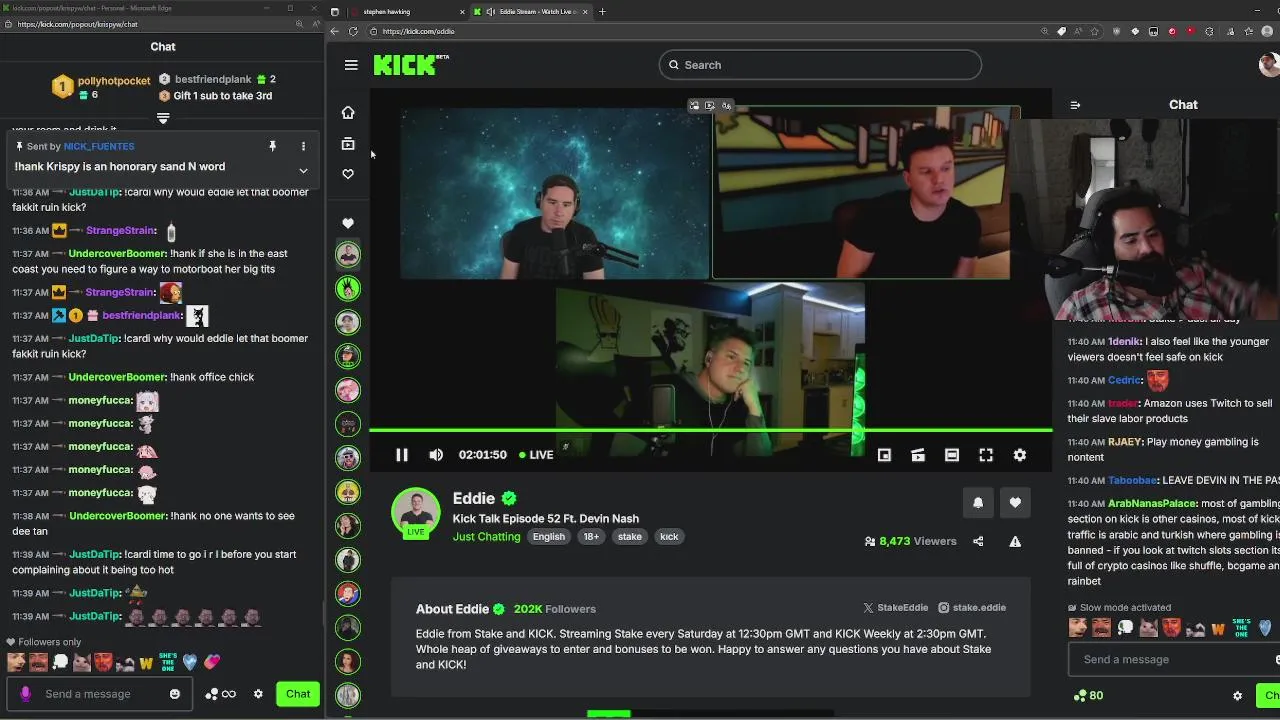Click pollyhotpocket in the gift leaderboard
The image size is (1280, 720).
click(114, 81)
